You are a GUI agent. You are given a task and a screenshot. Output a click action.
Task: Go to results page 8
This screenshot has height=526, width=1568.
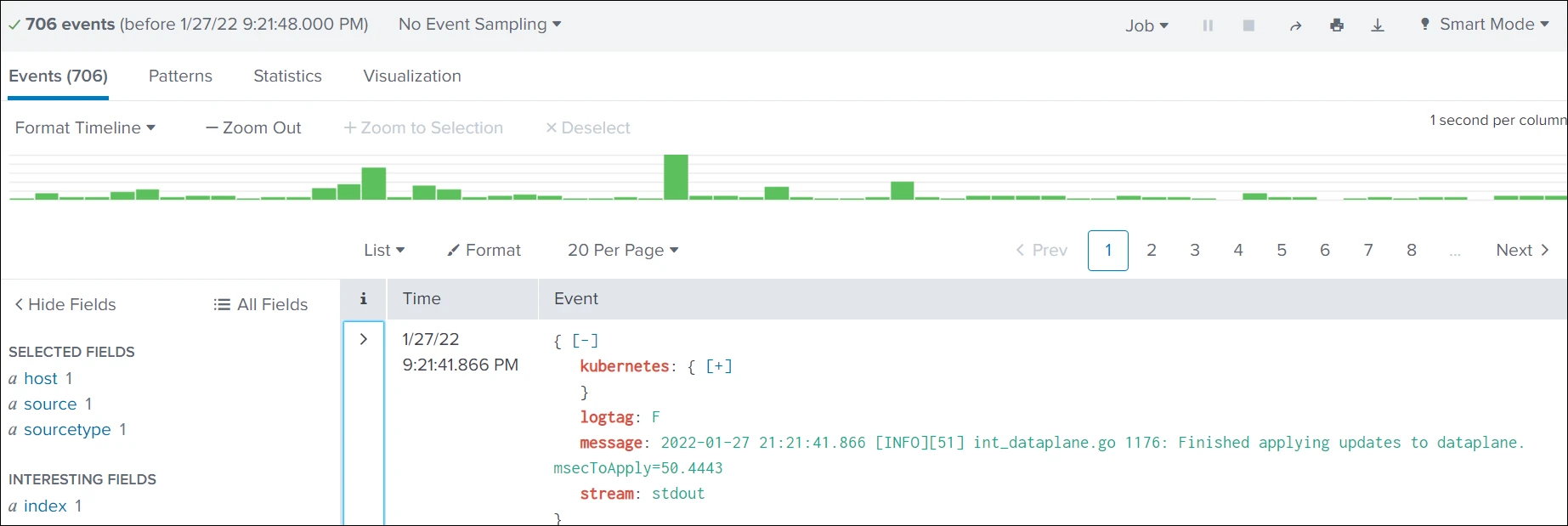coord(1412,250)
